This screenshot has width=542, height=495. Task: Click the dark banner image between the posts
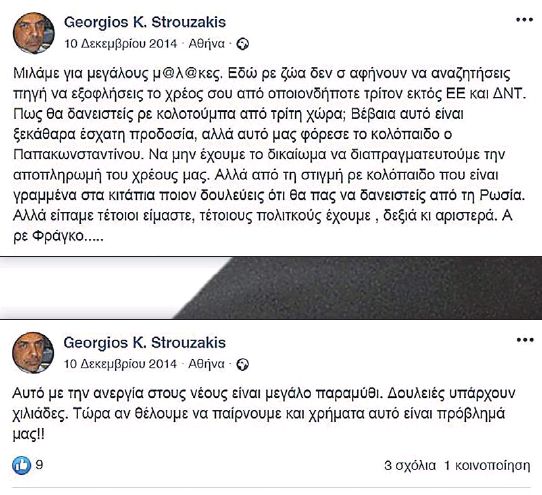(x=271, y=288)
